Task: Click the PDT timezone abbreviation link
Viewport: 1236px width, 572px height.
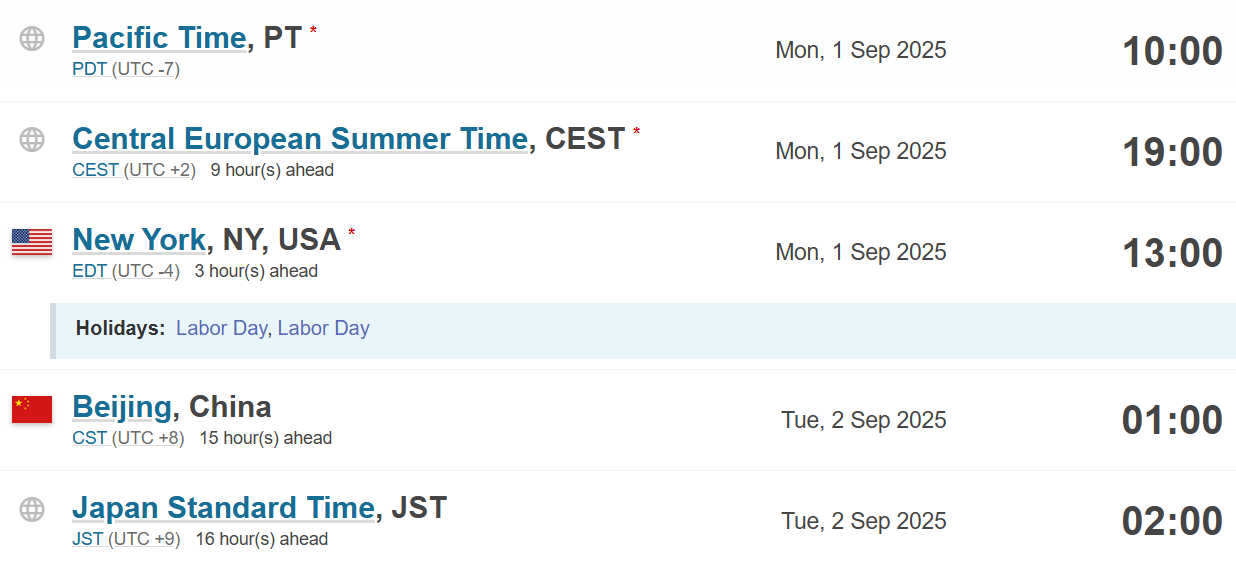Action: 90,70
